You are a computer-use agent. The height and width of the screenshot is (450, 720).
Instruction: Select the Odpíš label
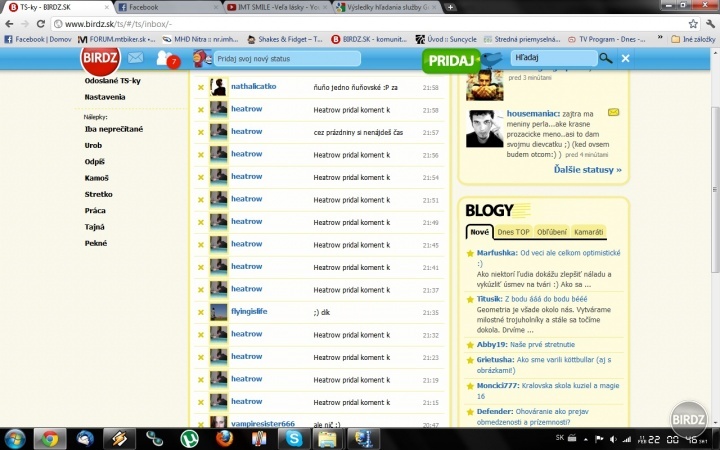[95, 162]
